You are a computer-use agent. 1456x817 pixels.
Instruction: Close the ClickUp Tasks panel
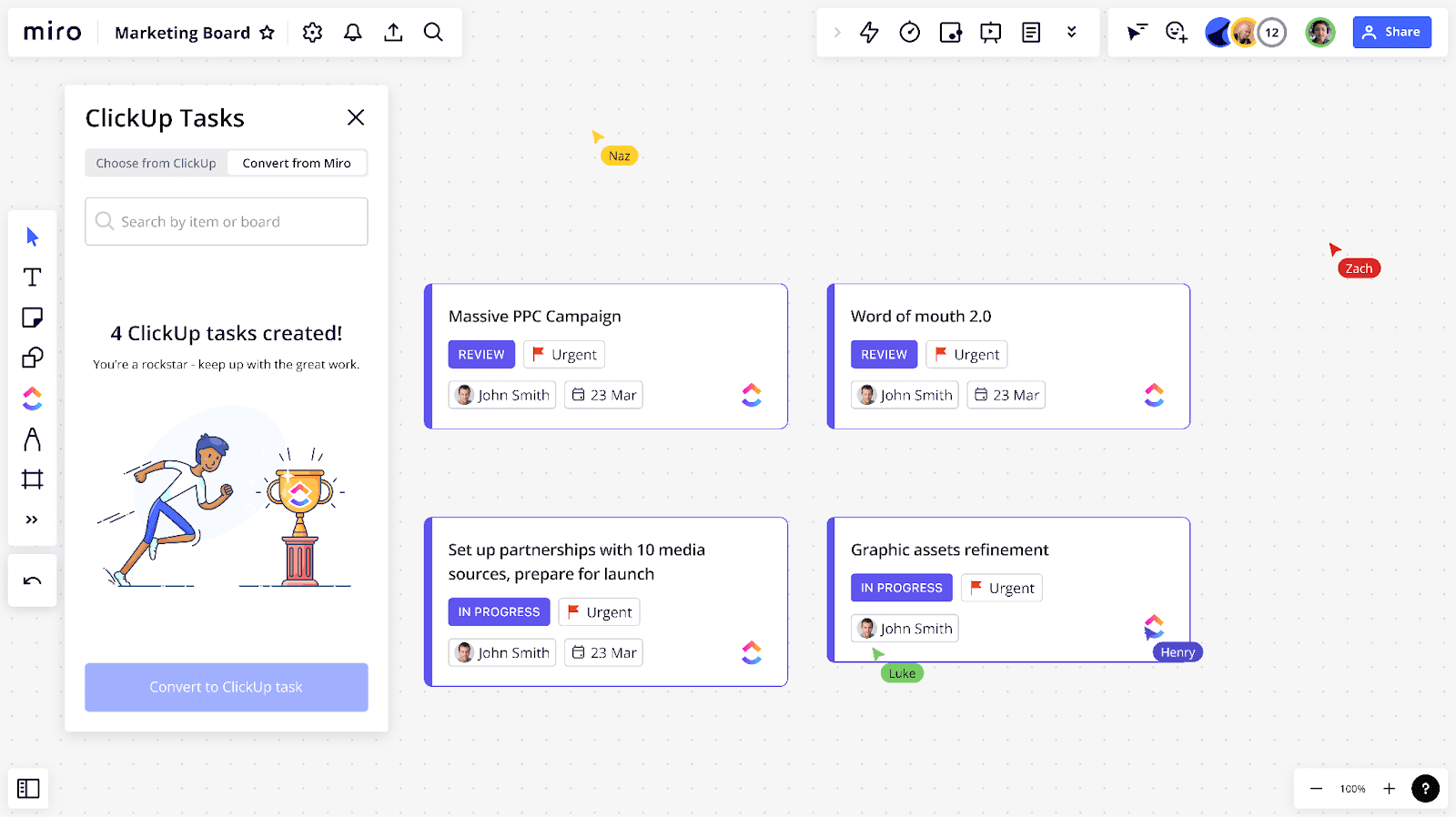tap(356, 117)
